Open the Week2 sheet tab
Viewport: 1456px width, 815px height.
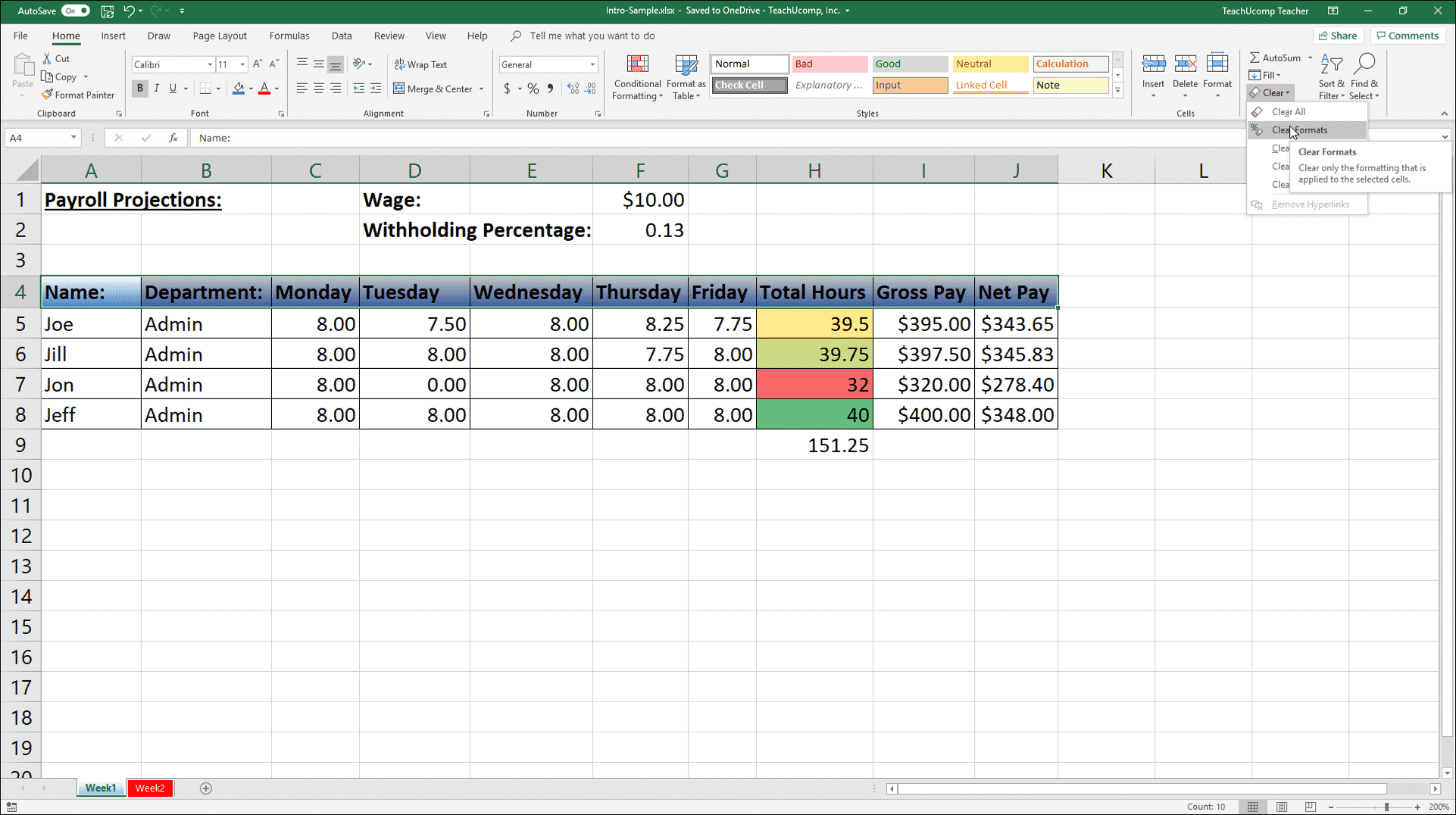point(149,788)
